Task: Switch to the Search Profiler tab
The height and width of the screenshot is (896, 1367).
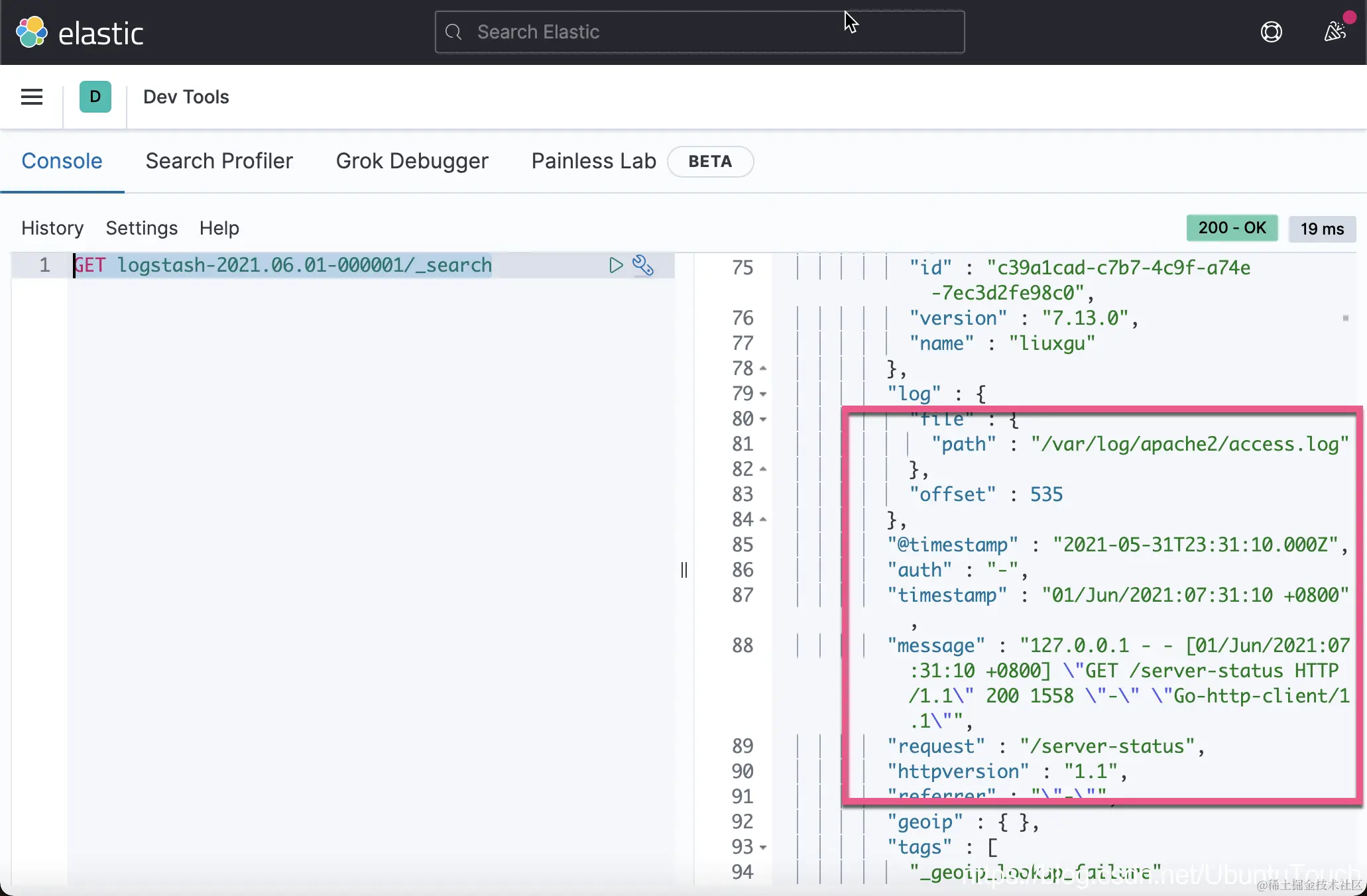Action: (219, 161)
